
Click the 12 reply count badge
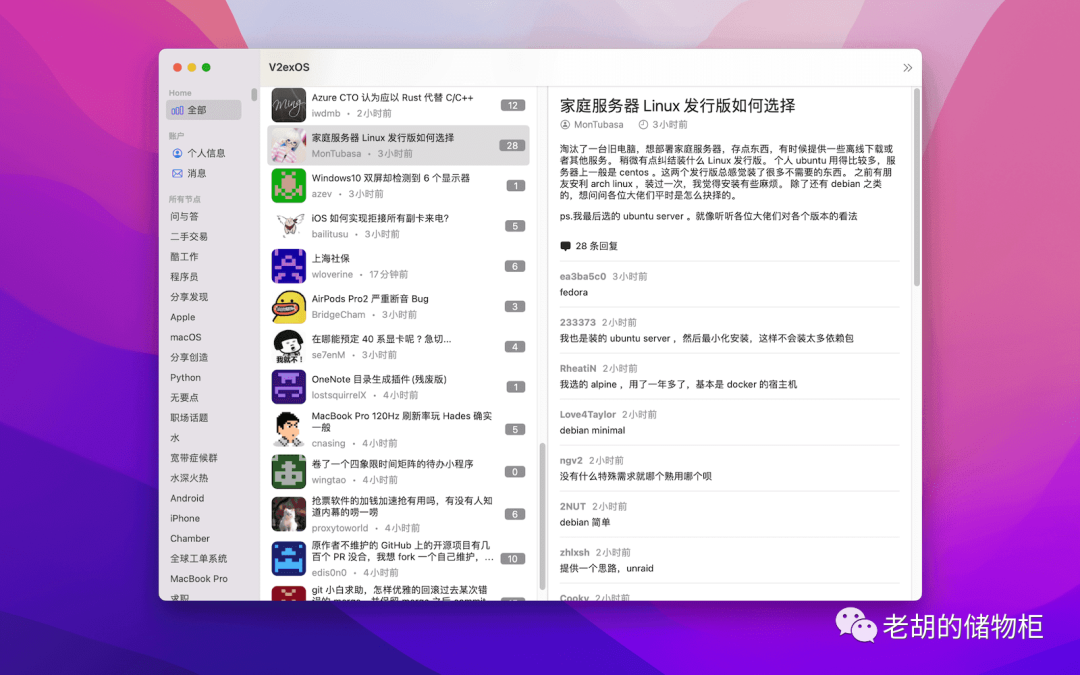(x=512, y=105)
